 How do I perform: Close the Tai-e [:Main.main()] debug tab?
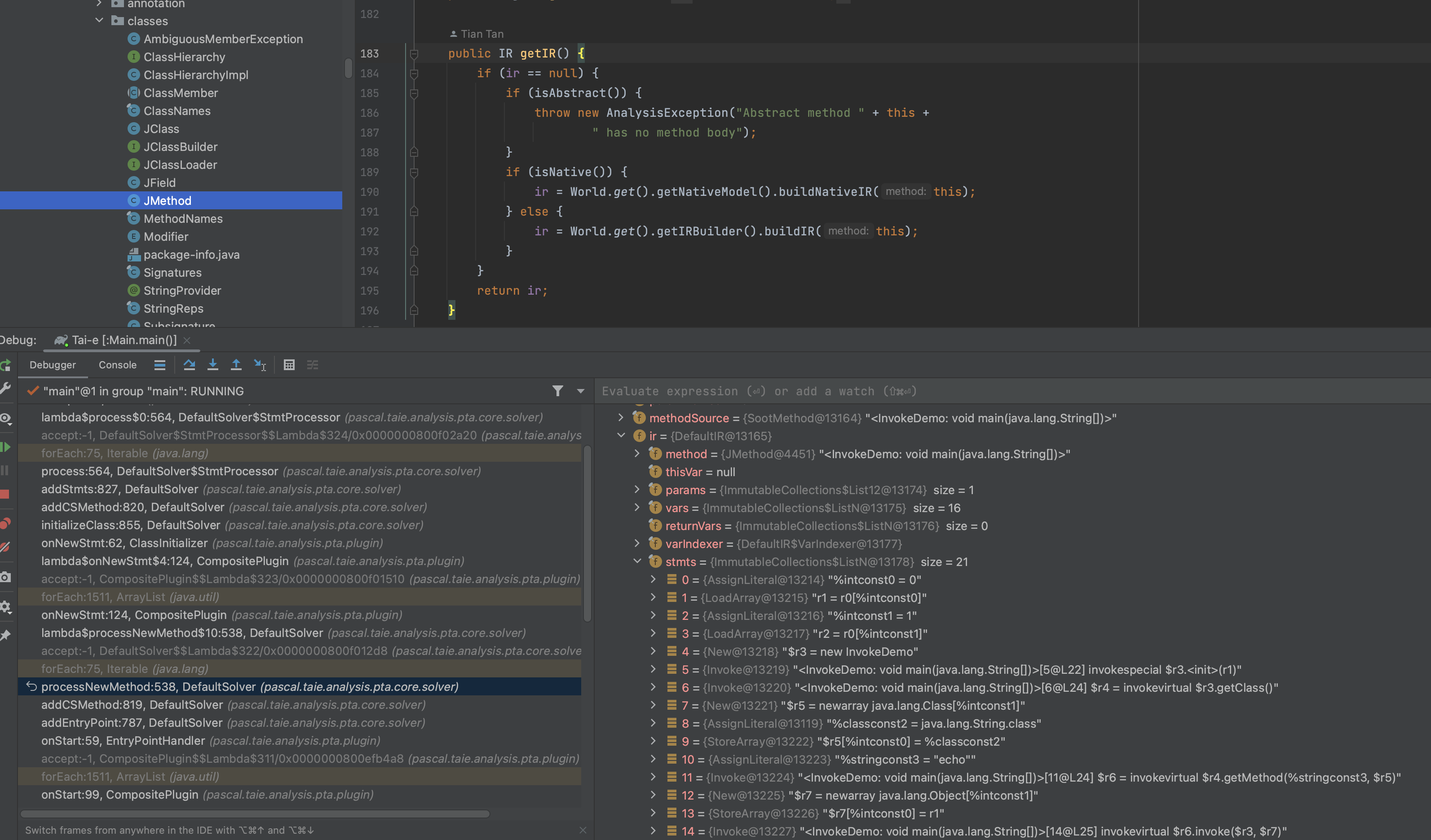click(x=187, y=340)
